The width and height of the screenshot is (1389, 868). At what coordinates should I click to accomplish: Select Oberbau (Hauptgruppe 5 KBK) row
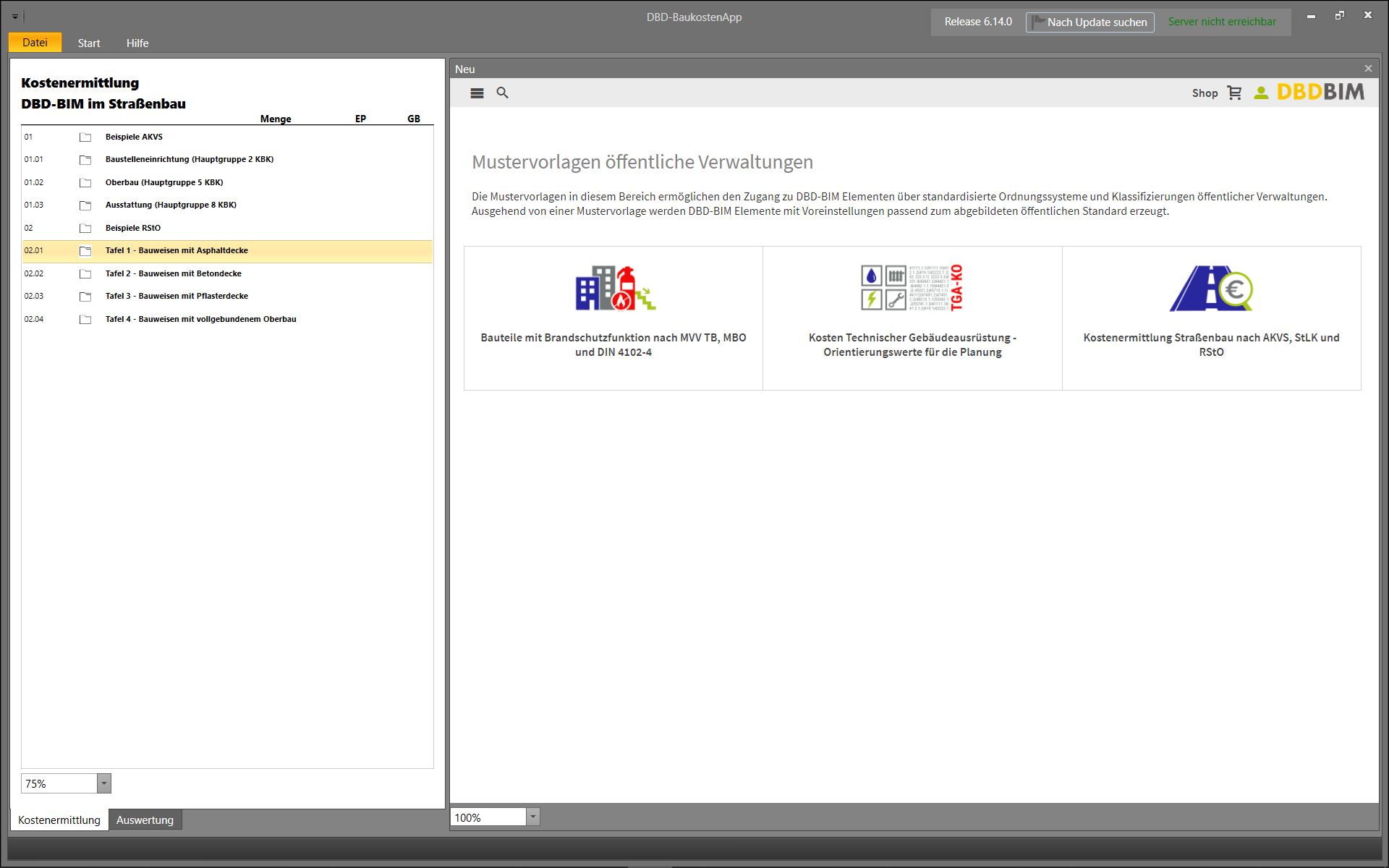228,183
